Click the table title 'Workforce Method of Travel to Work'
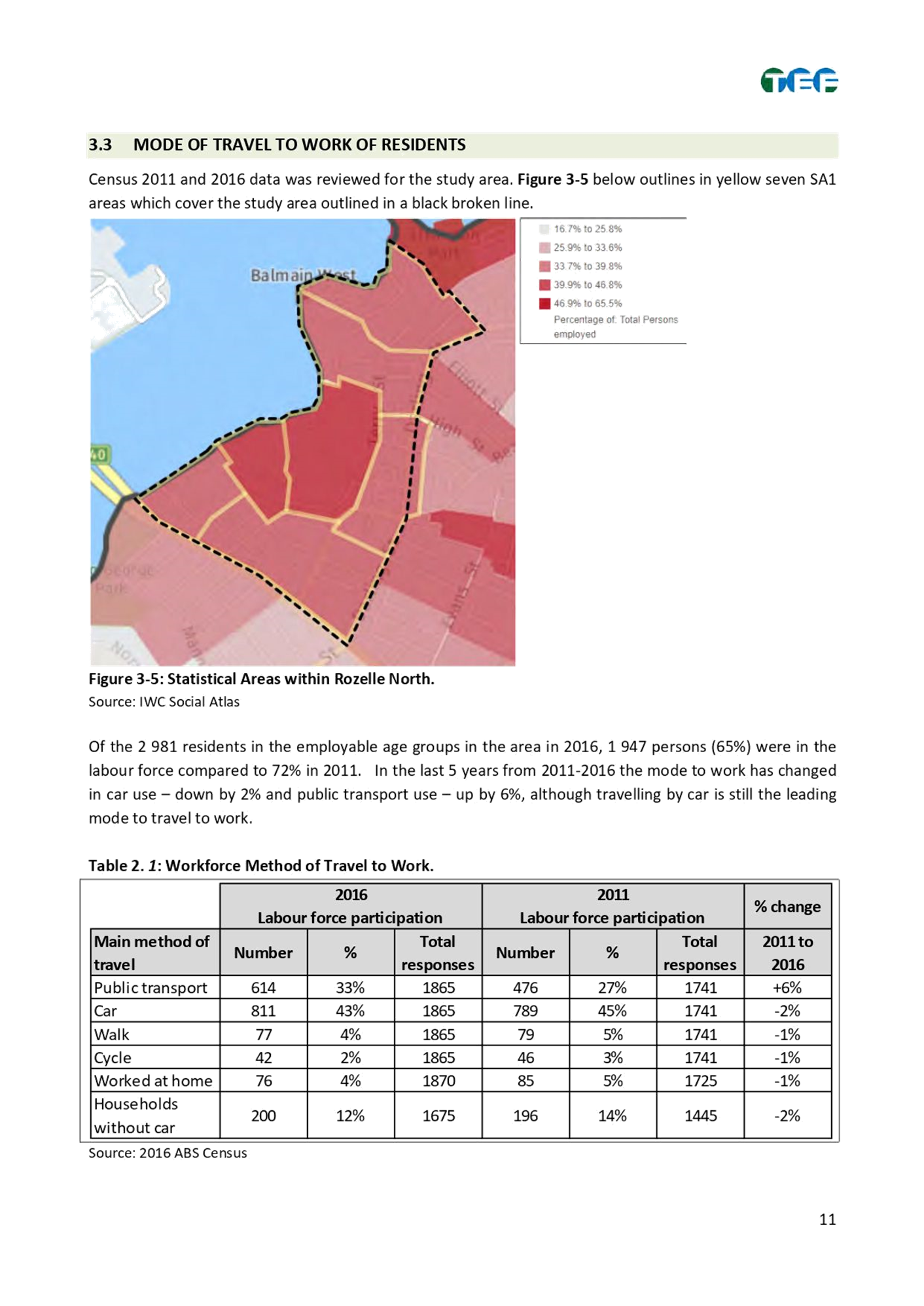 tap(298, 865)
